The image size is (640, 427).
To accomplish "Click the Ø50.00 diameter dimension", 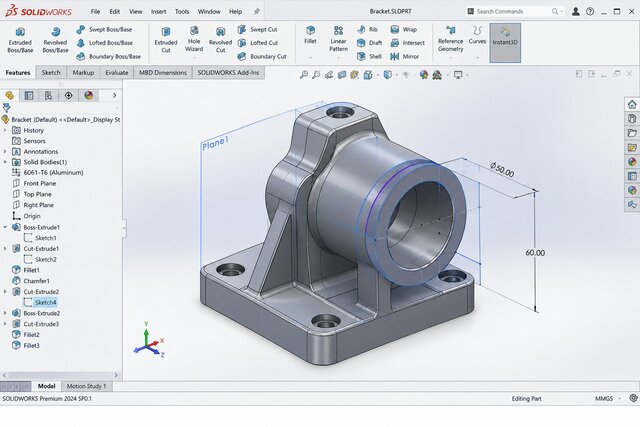I will tap(502, 170).
